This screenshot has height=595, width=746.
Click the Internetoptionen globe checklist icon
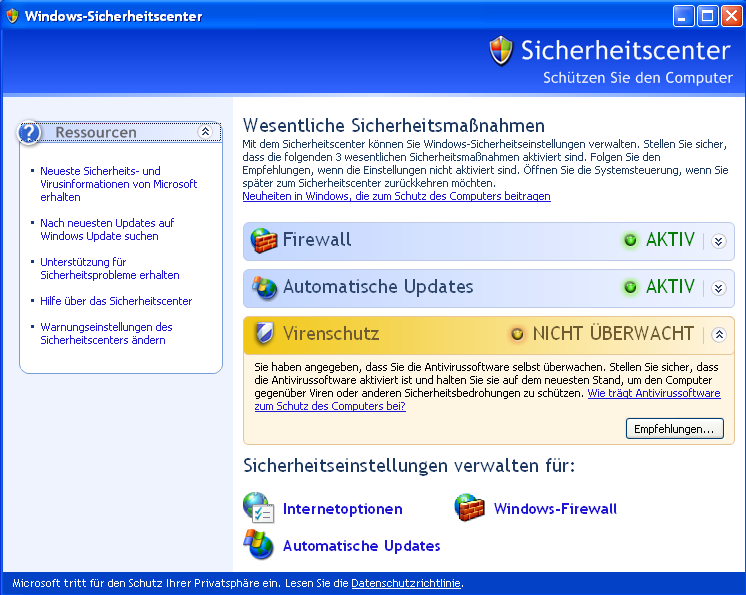pos(259,508)
